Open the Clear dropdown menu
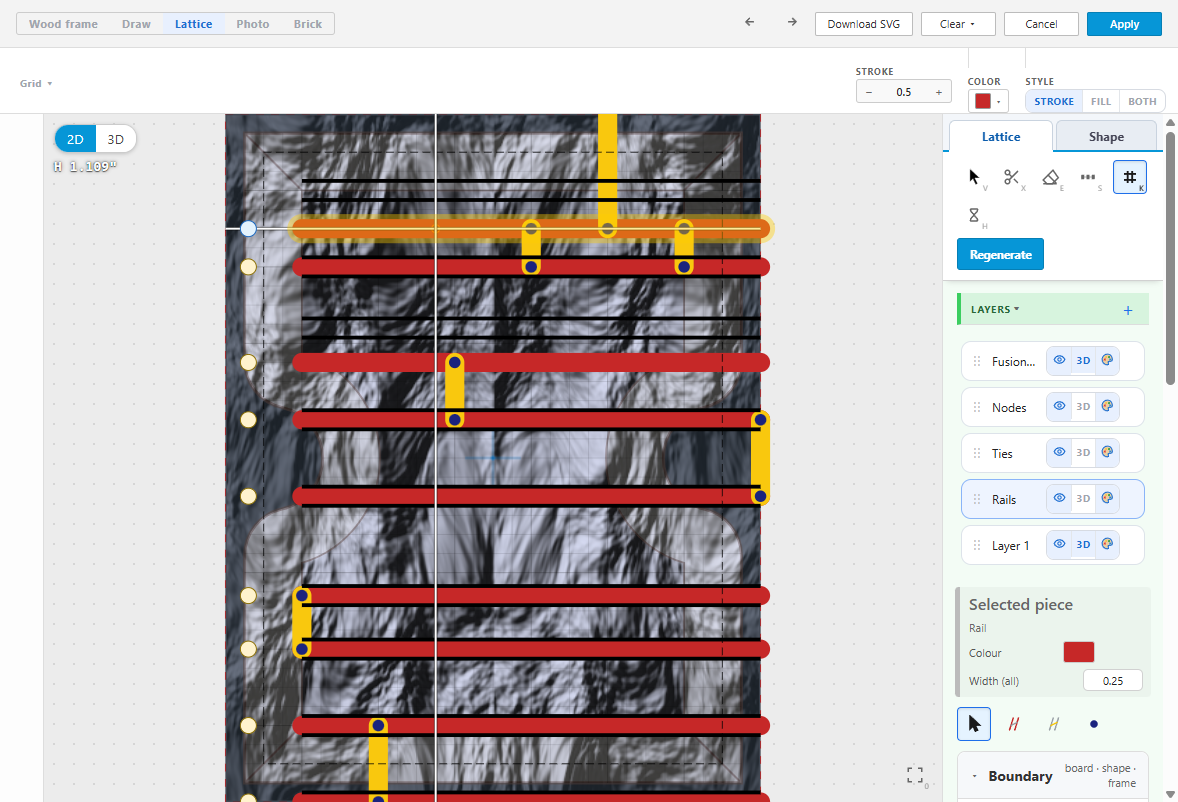Screen dimensions: 1178x802 pos(958,24)
